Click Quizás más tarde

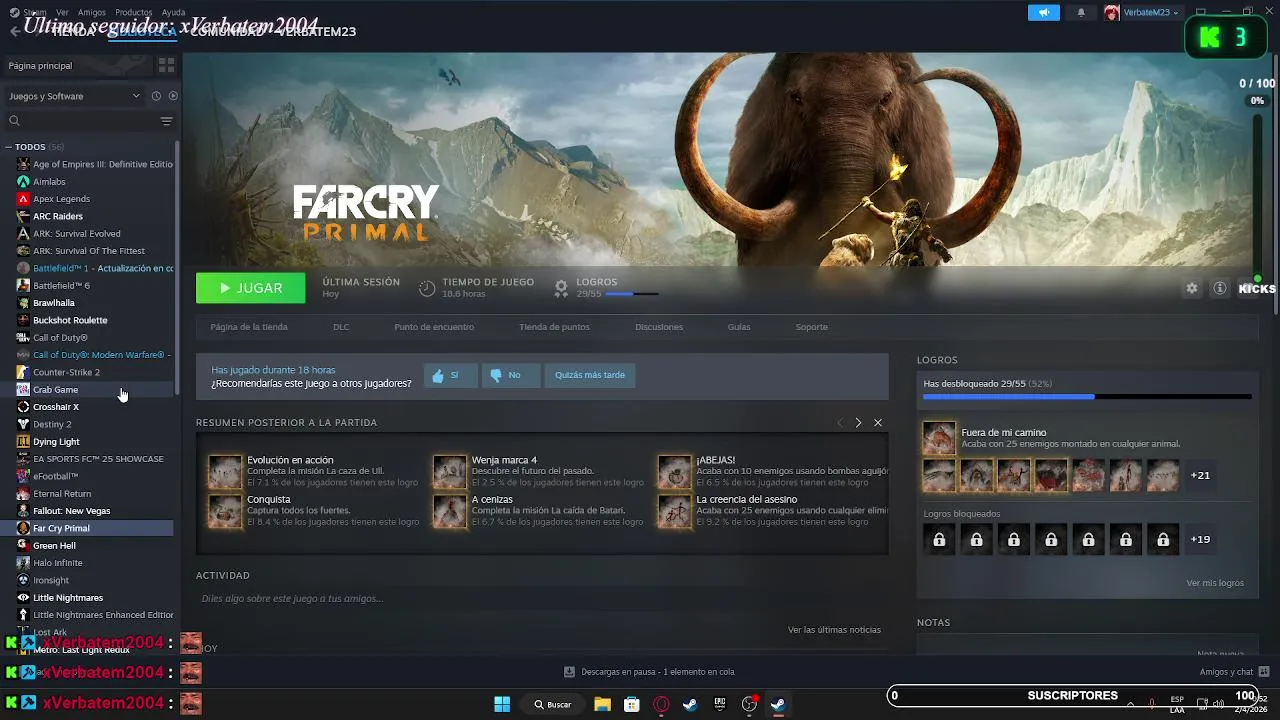(590, 375)
